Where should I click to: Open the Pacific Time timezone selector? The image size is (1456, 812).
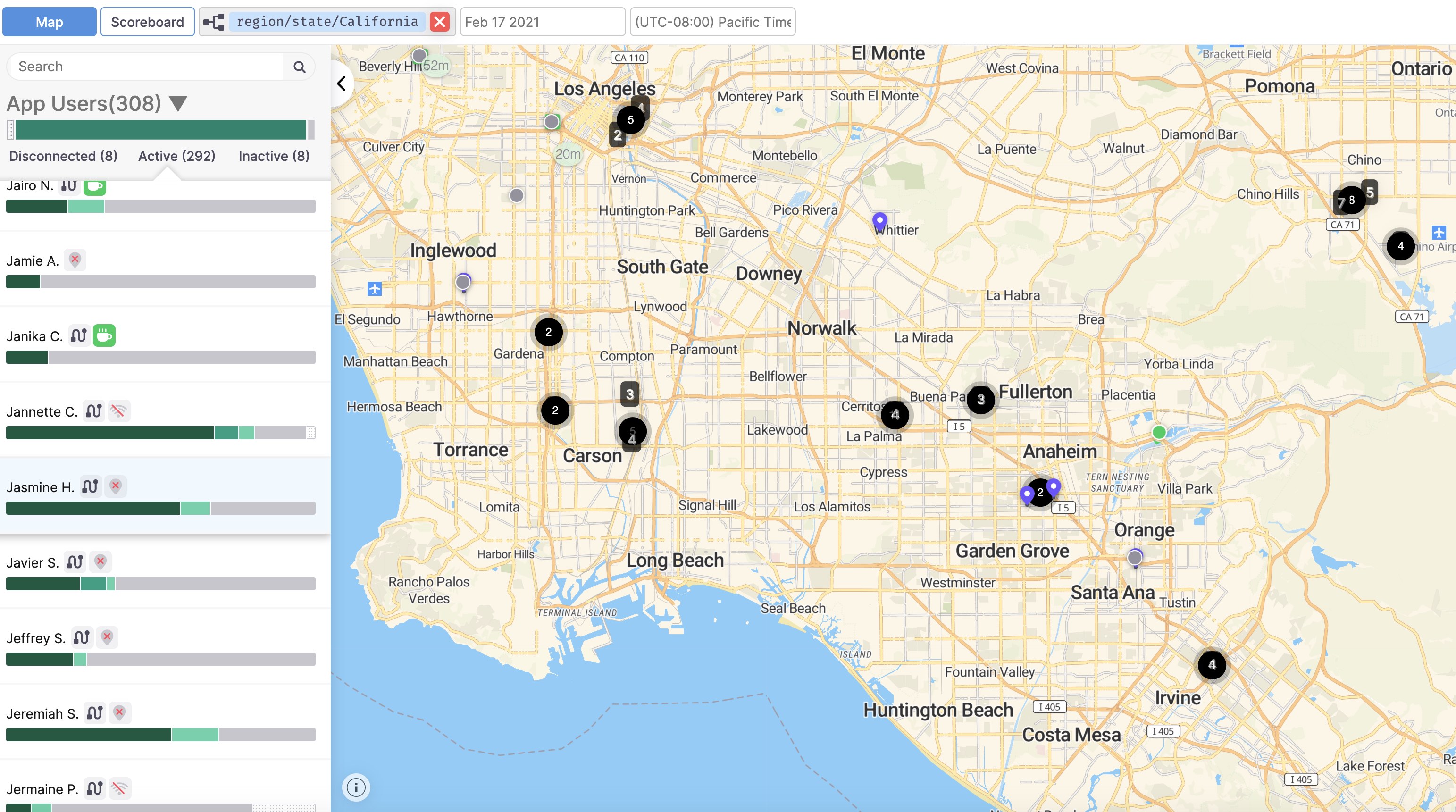point(712,22)
